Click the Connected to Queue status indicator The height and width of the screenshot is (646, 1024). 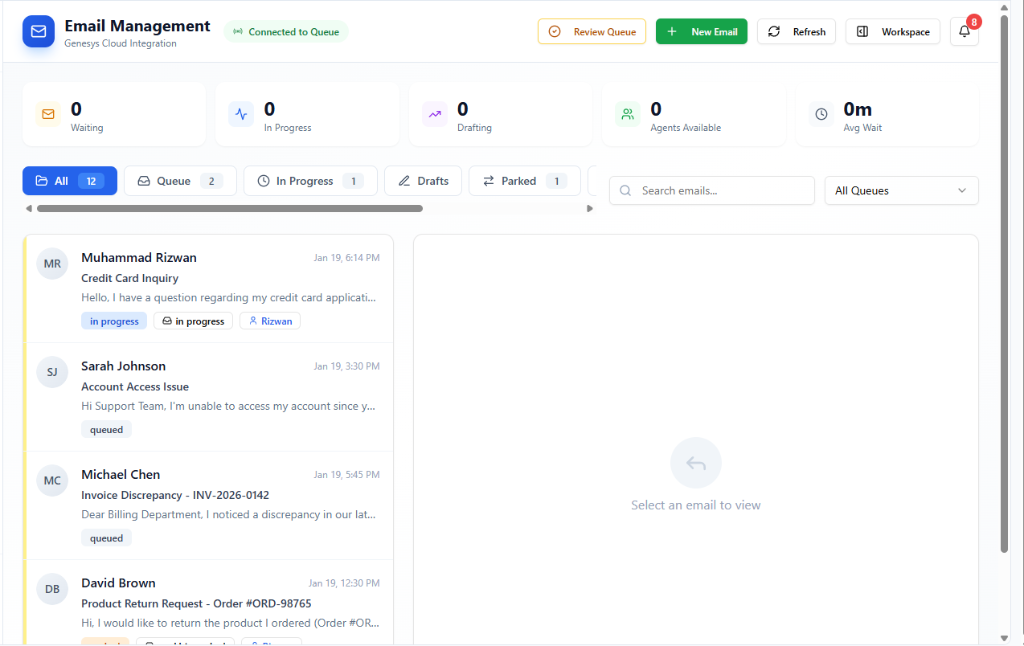tap(286, 31)
